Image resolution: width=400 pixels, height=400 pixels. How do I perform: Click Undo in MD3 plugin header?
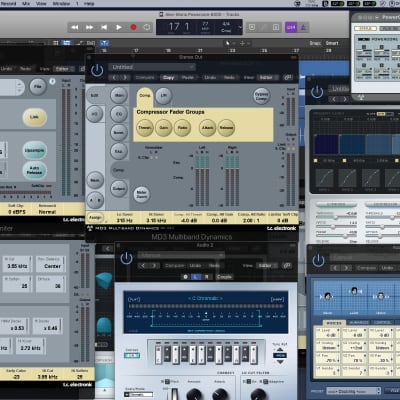coord(210,78)
